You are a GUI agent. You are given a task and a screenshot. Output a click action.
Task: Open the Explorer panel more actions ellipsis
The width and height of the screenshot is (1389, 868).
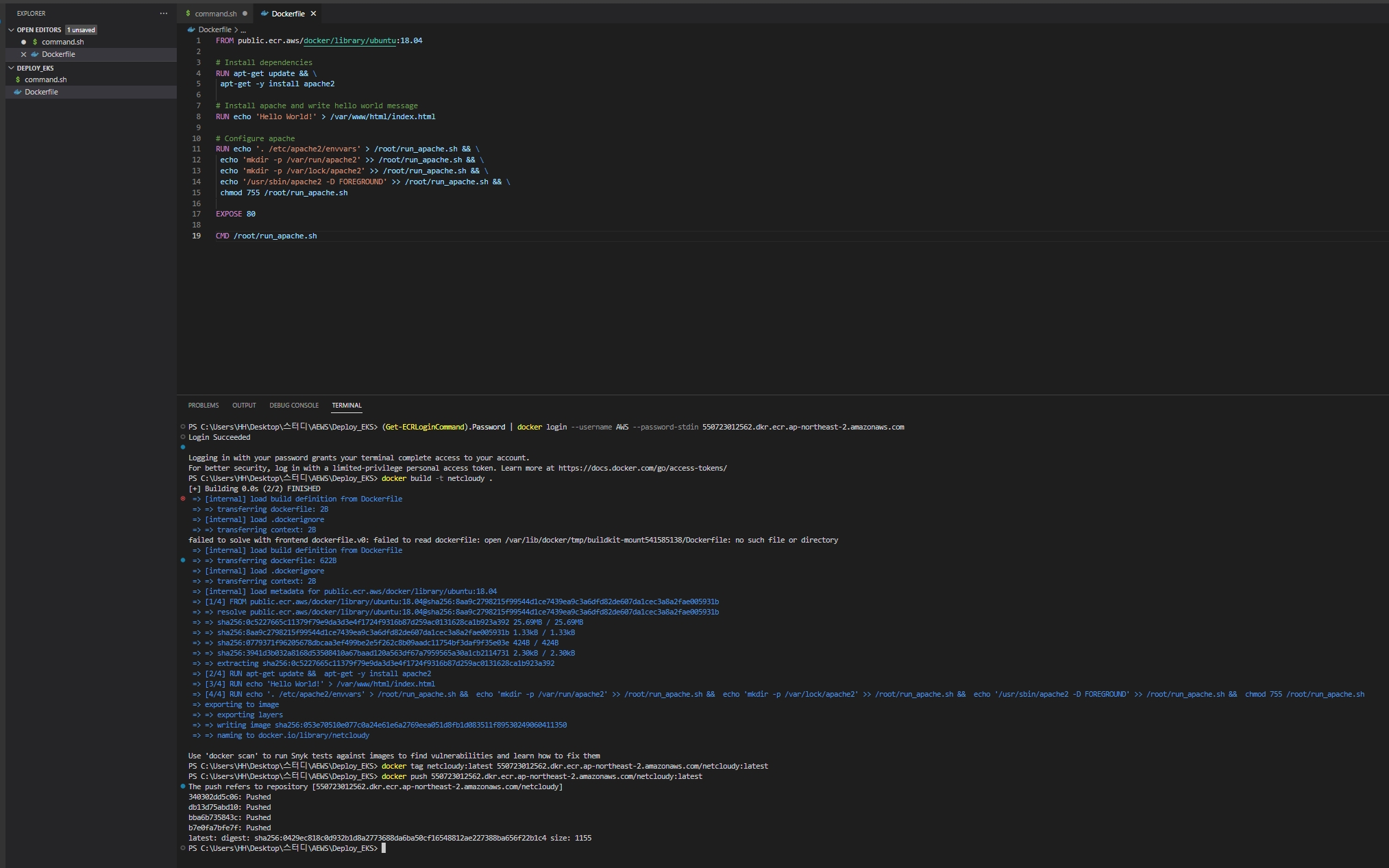click(x=163, y=13)
